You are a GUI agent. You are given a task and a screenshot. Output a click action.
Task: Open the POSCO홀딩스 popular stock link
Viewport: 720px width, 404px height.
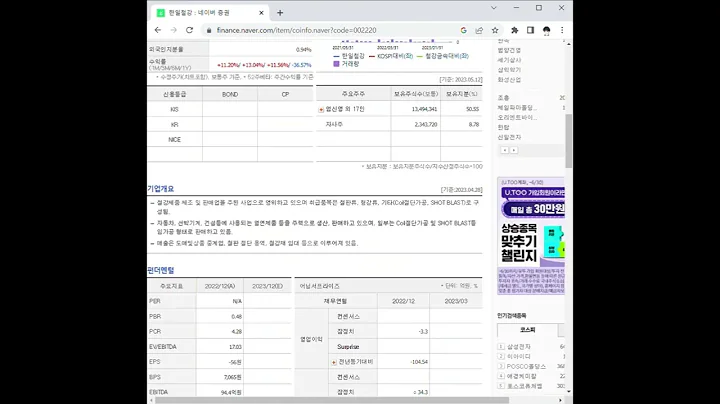pyautogui.click(x=526, y=366)
